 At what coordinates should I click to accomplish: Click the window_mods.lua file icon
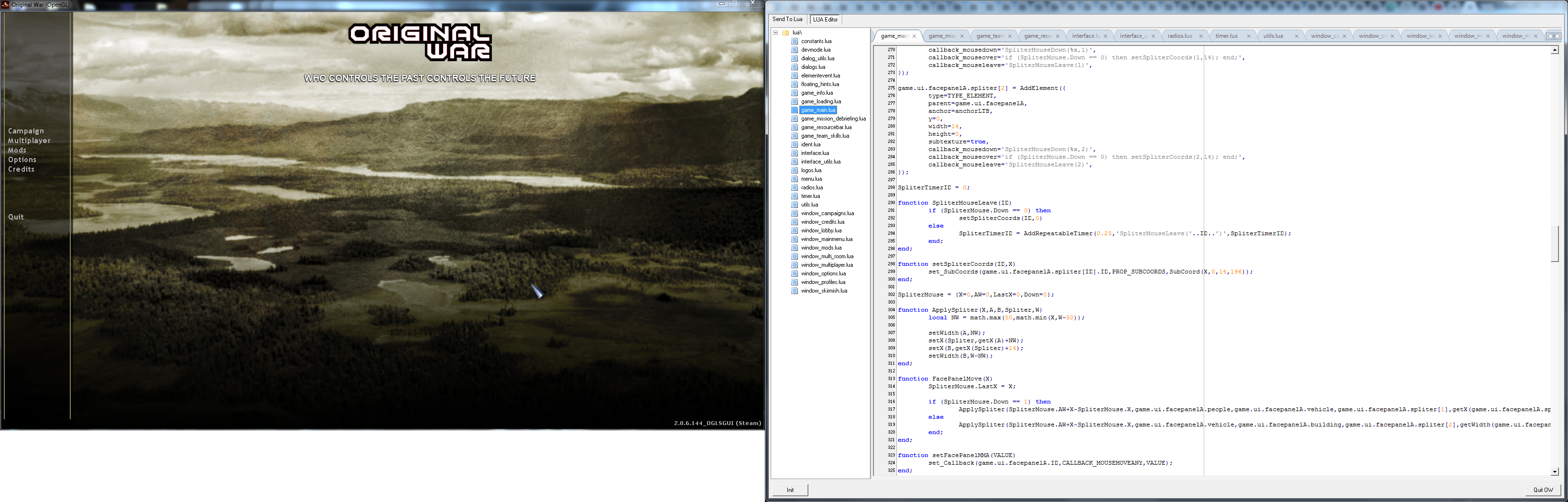pyautogui.click(x=795, y=248)
